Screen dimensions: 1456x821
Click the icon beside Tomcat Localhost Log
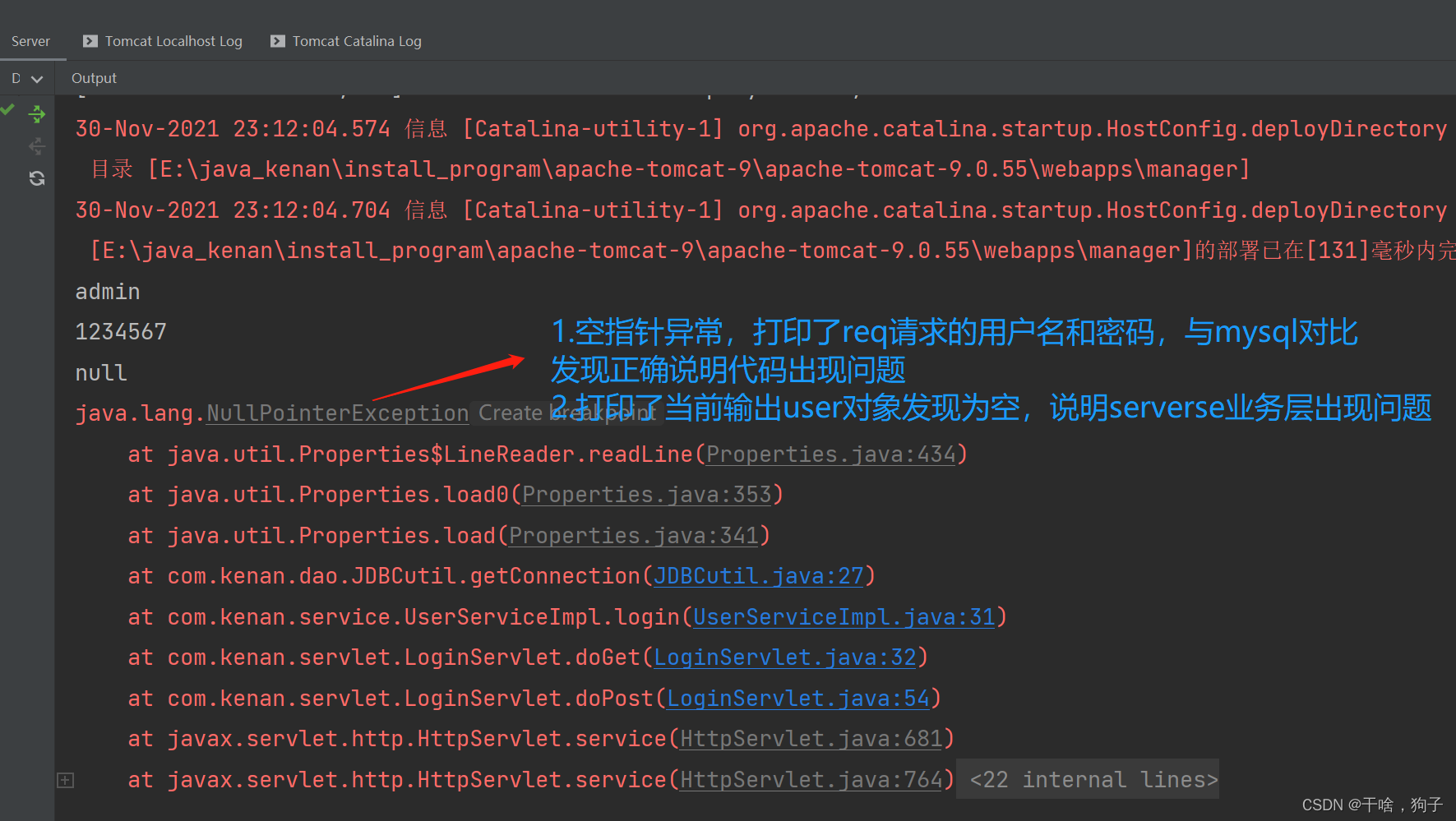(x=90, y=41)
